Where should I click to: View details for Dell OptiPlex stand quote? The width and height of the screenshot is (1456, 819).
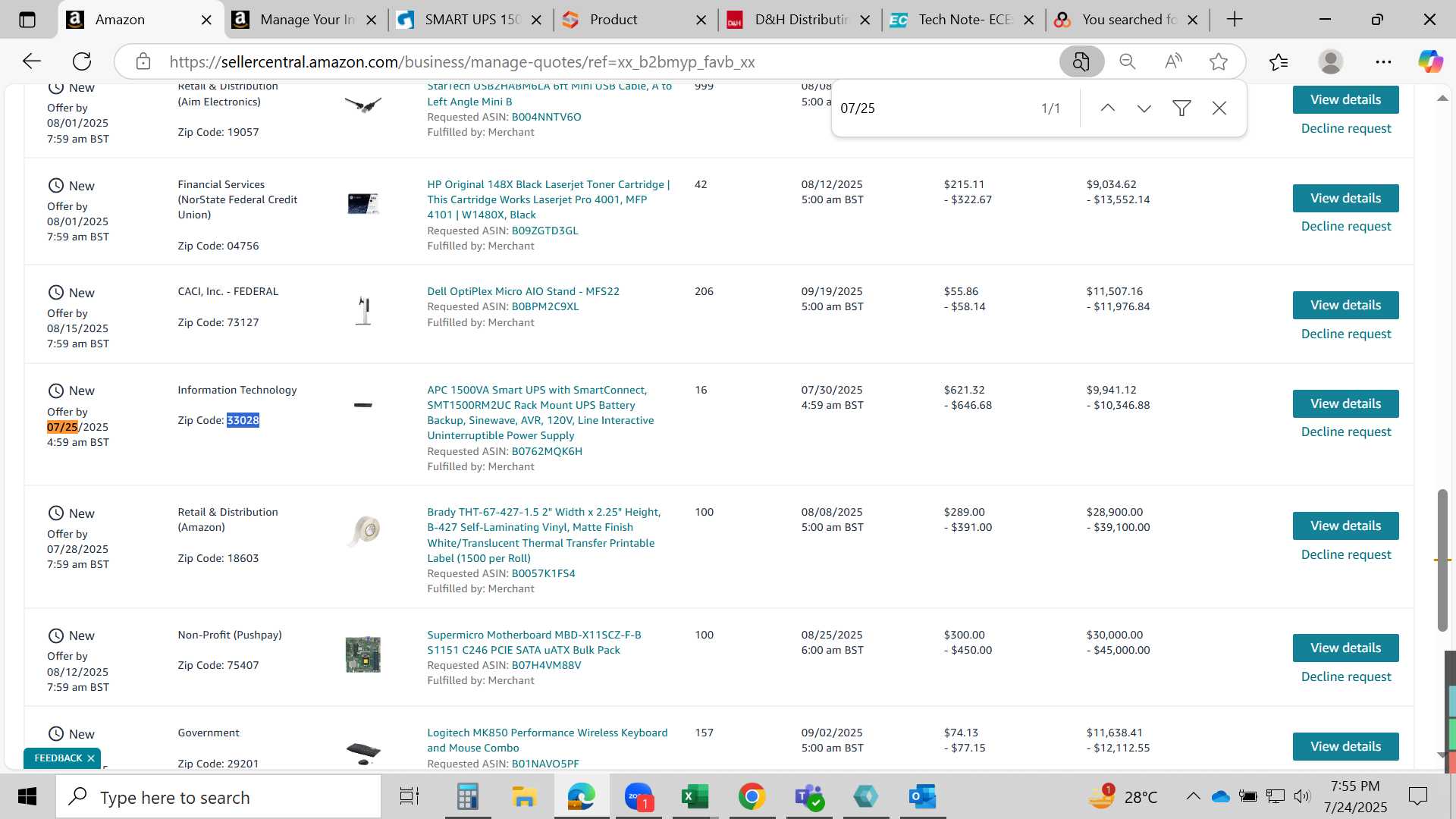(x=1345, y=306)
